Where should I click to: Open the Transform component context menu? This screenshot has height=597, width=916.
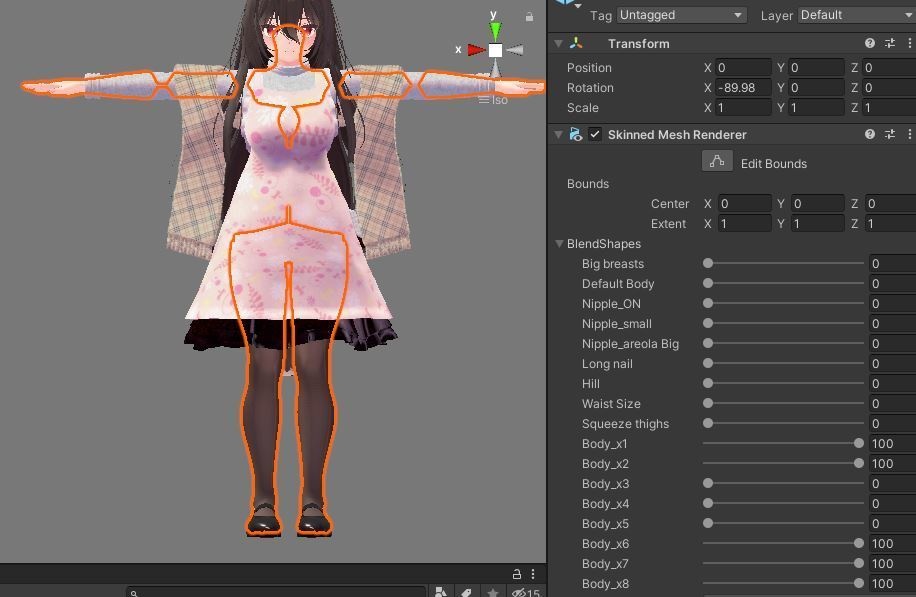908,43
